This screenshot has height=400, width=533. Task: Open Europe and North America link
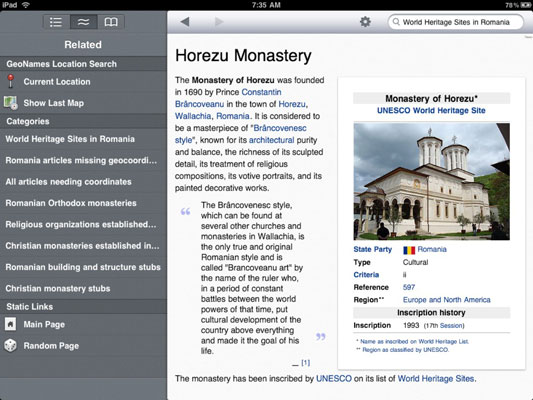click(447, 300)
